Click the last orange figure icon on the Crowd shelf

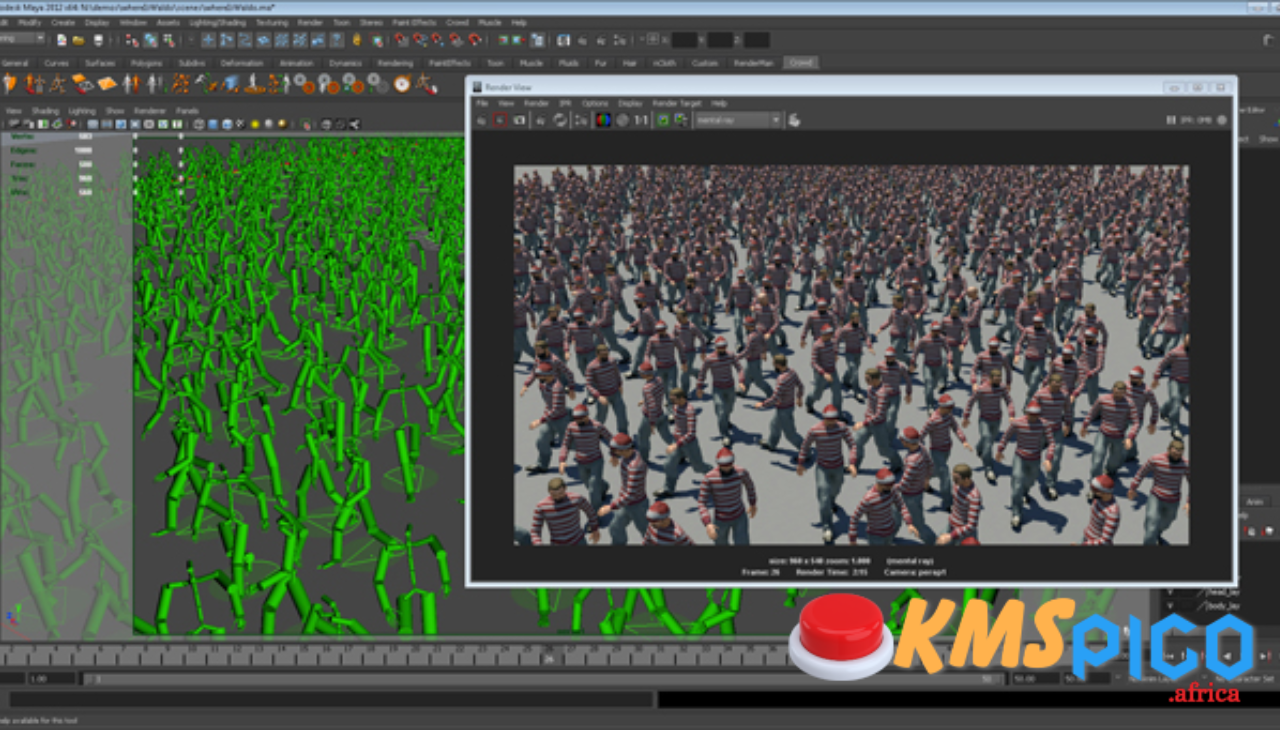(427, 84)
